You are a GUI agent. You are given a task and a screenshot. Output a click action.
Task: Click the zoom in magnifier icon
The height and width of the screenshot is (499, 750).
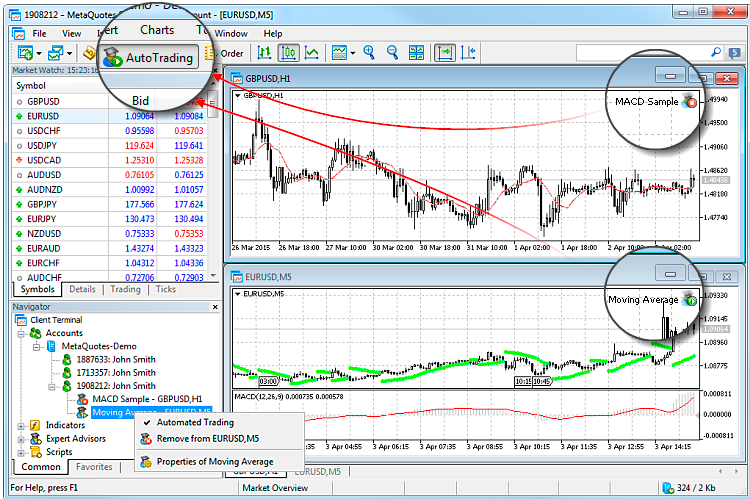pos(369,52)
